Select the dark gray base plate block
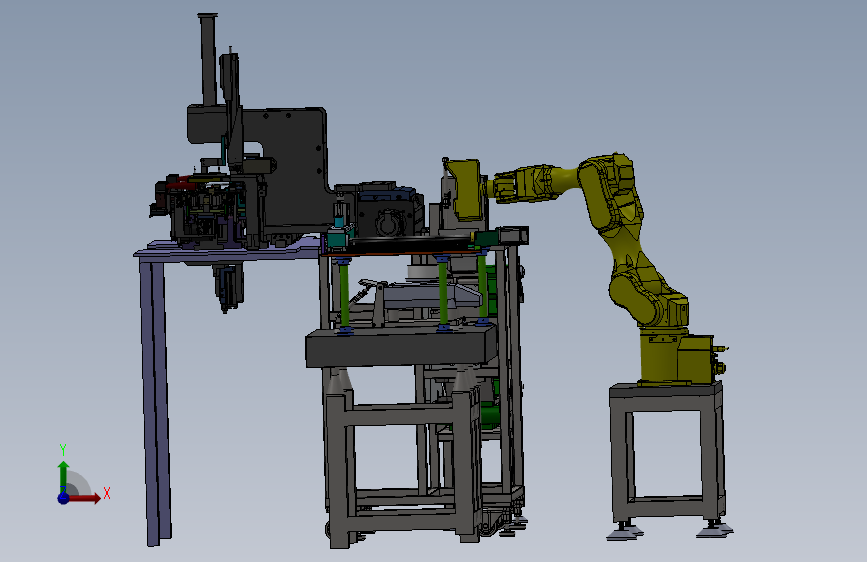Viewport: 867px width, 562px height. [x=401, y=345]
